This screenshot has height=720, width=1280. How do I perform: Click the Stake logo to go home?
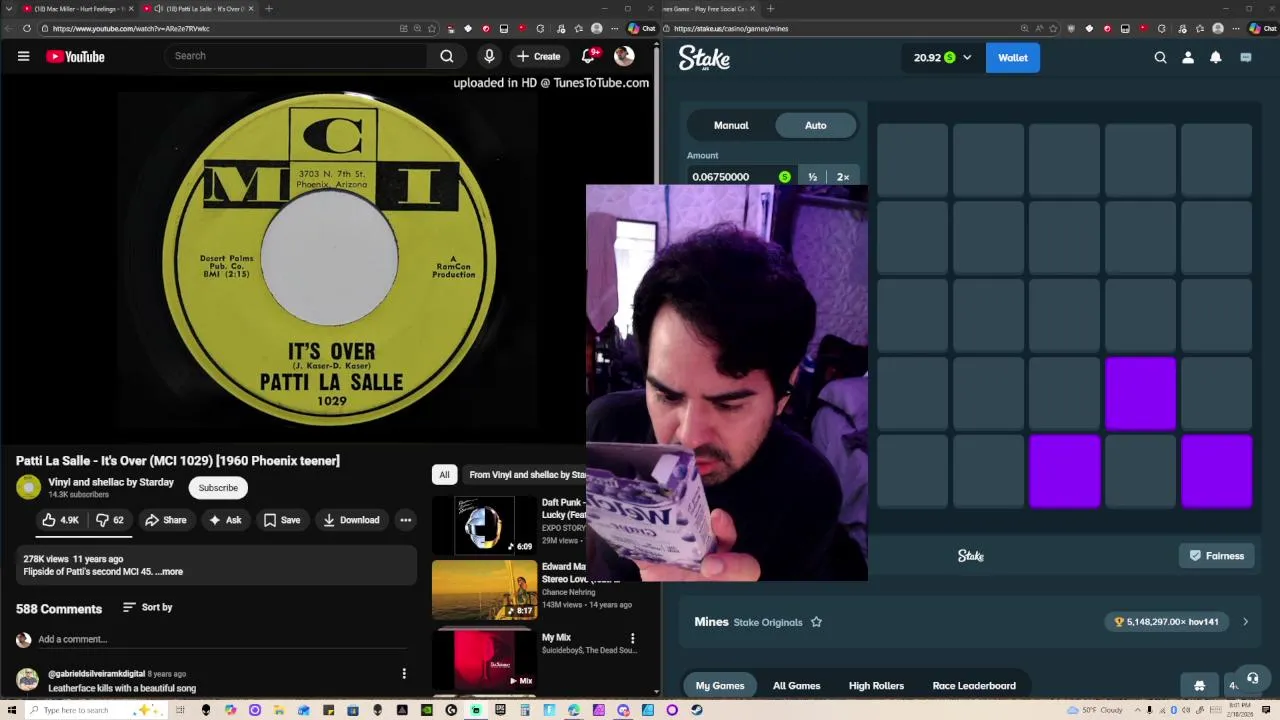click(704, 58)
